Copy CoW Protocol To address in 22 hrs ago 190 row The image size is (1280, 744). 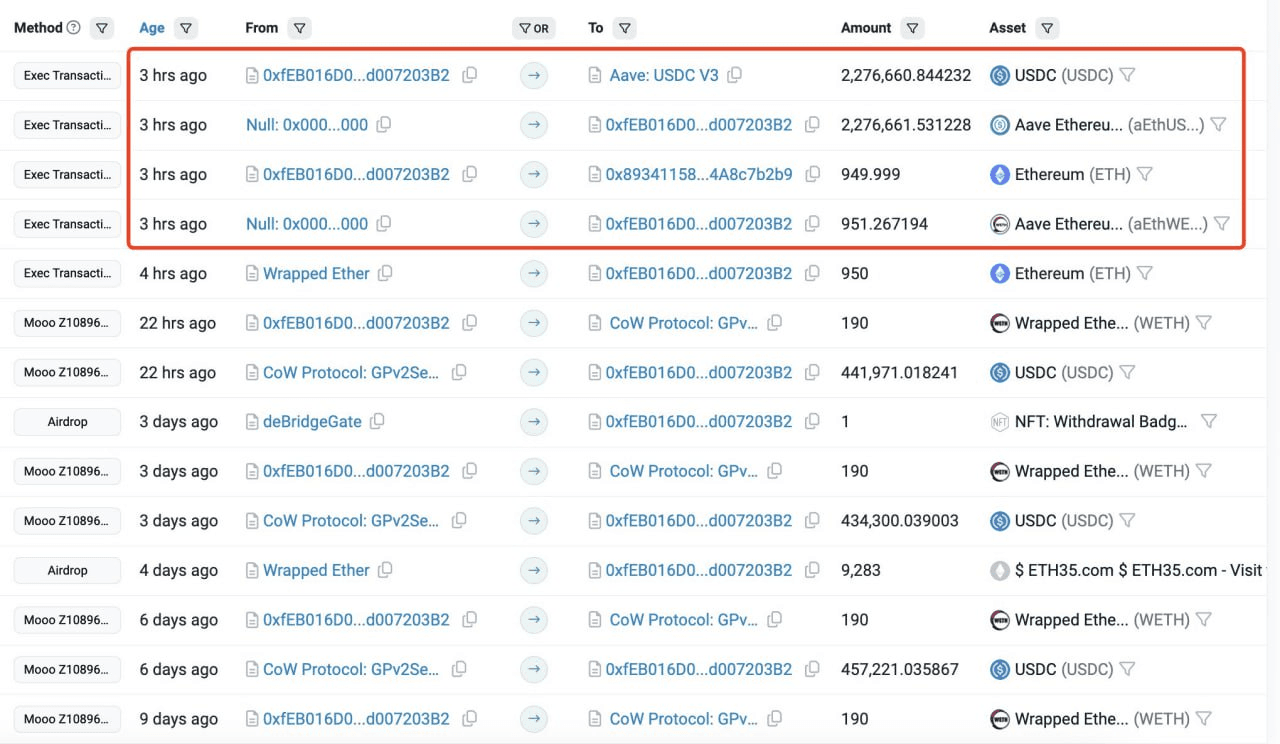click(774, 323)
